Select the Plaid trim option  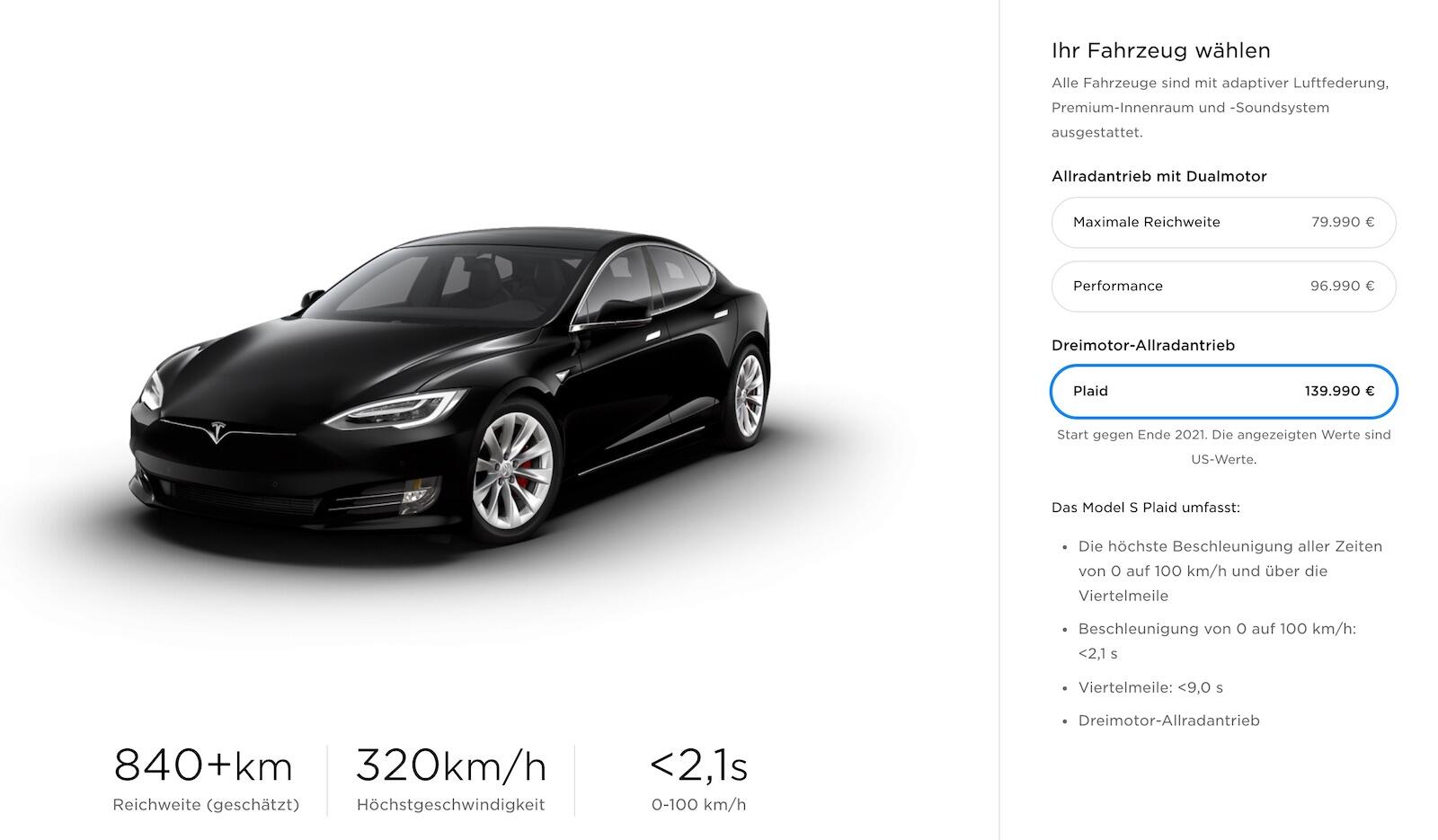click(1223, 392)
